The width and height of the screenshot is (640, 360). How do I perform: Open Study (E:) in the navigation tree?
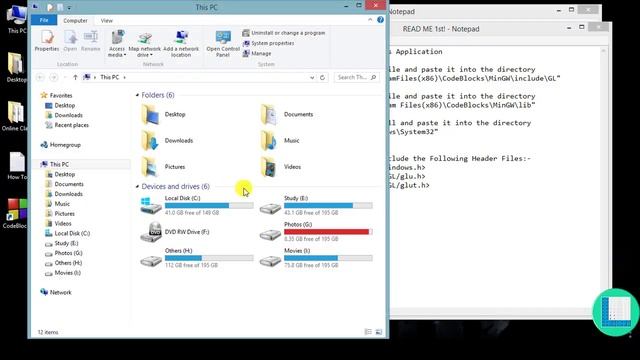(66, 243)
